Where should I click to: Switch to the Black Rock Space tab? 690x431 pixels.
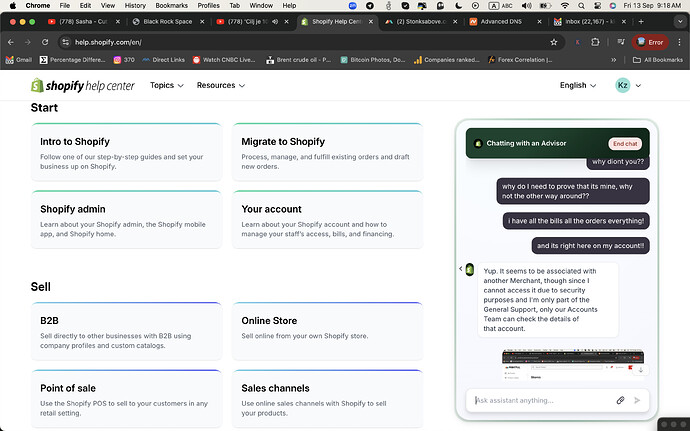click(x=168, y=22)
